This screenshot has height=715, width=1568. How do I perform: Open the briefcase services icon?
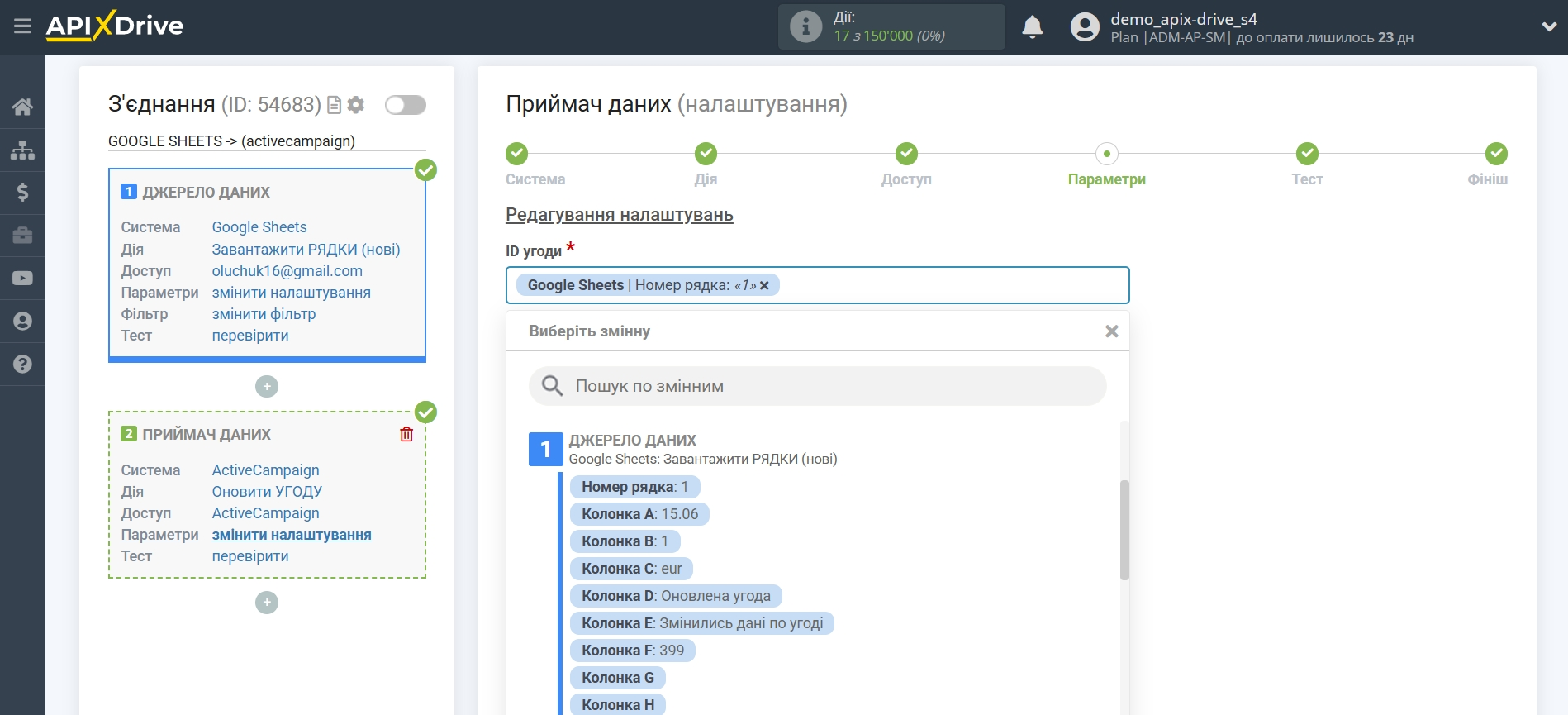click(x=22, y=236)
